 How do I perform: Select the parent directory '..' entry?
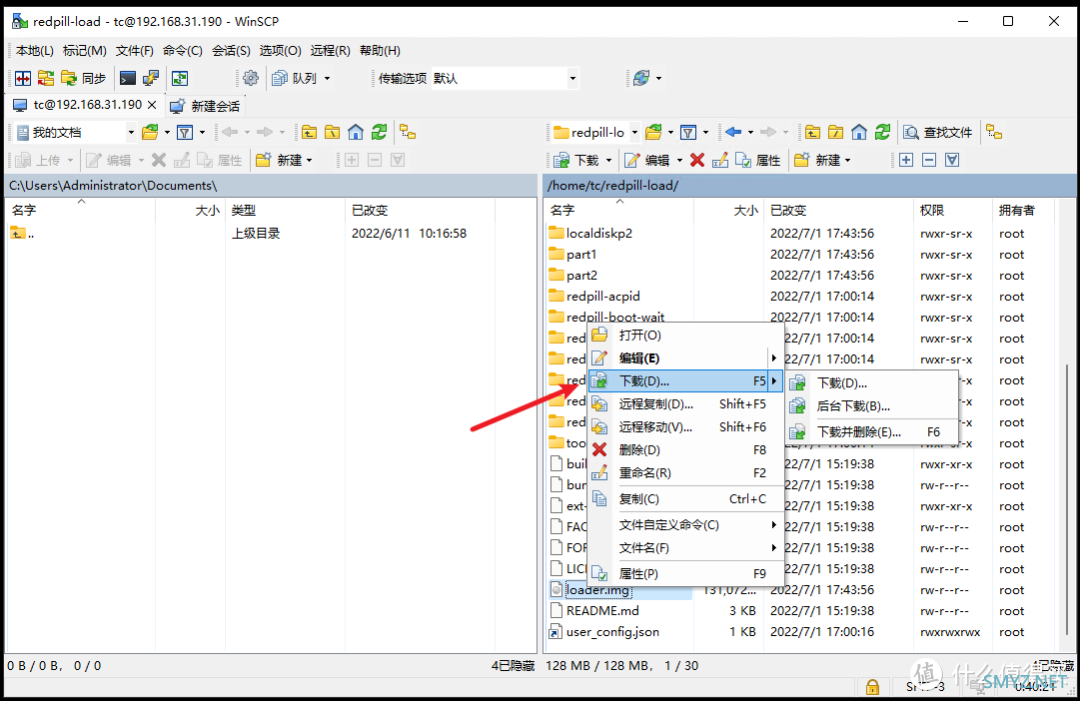pyautogui.click(x=23, y=233)
